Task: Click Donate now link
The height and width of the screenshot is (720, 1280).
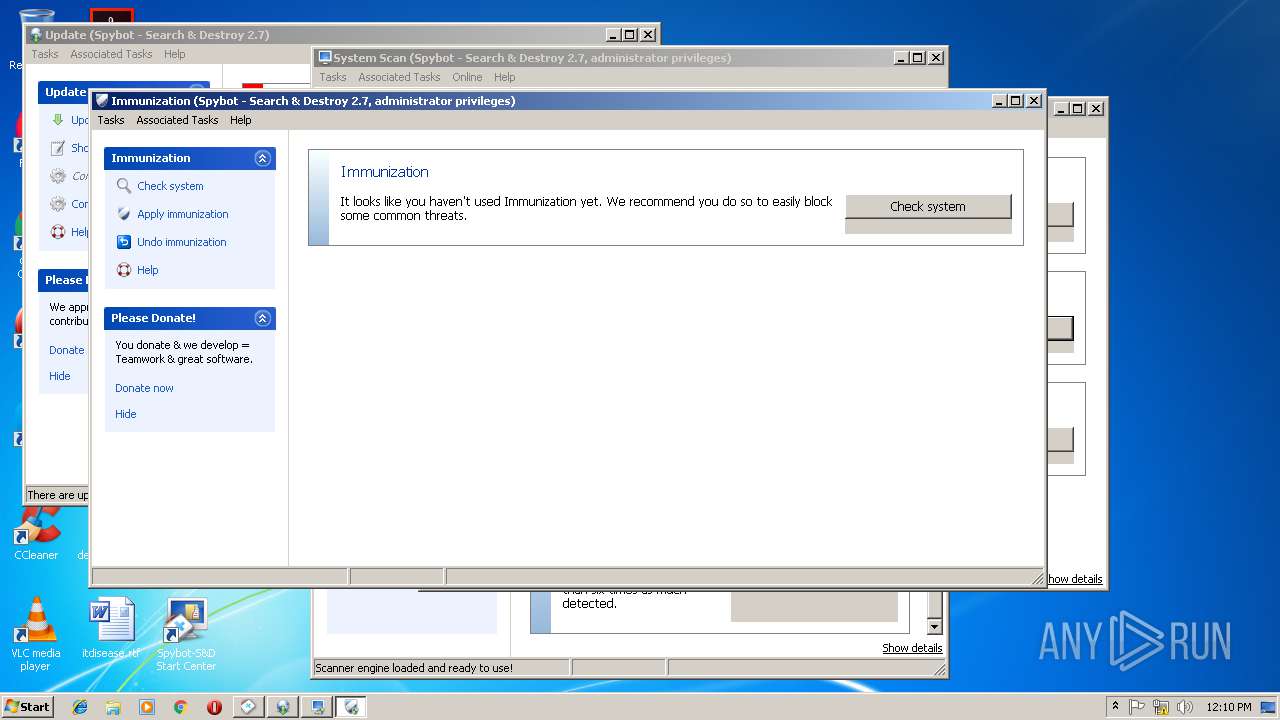Action: (x=144, y=388)
